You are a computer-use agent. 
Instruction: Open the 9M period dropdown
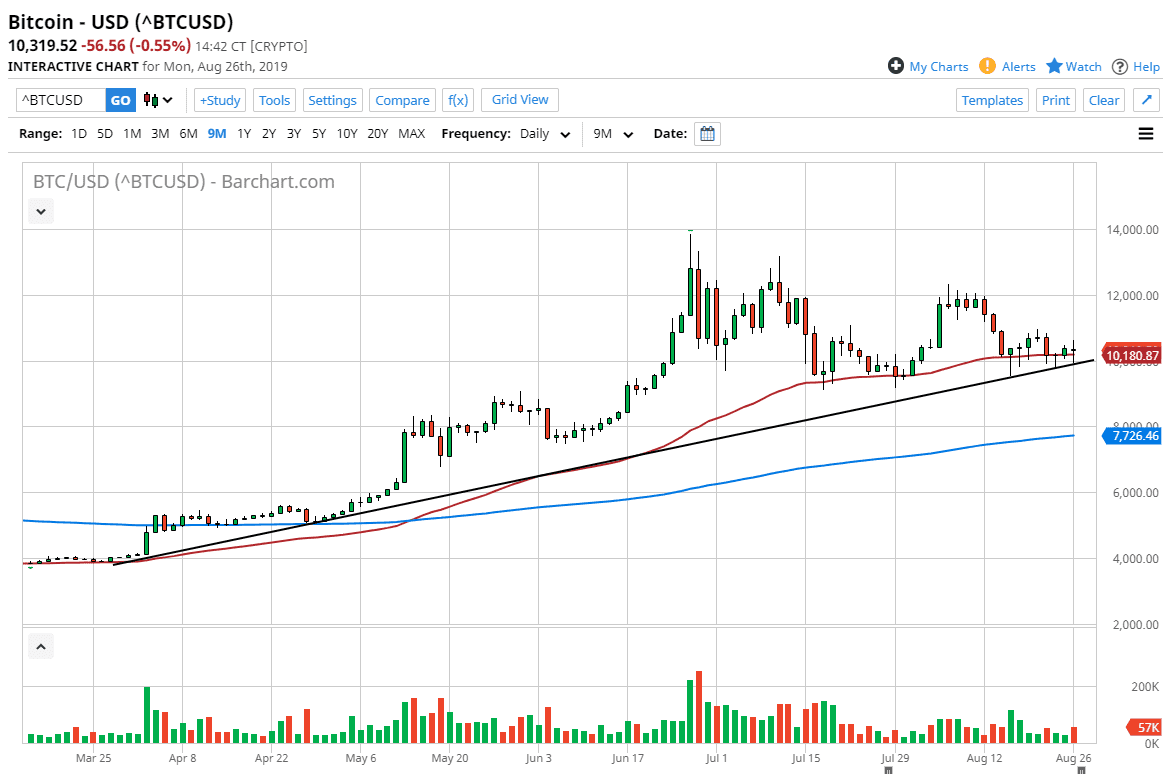613,133
